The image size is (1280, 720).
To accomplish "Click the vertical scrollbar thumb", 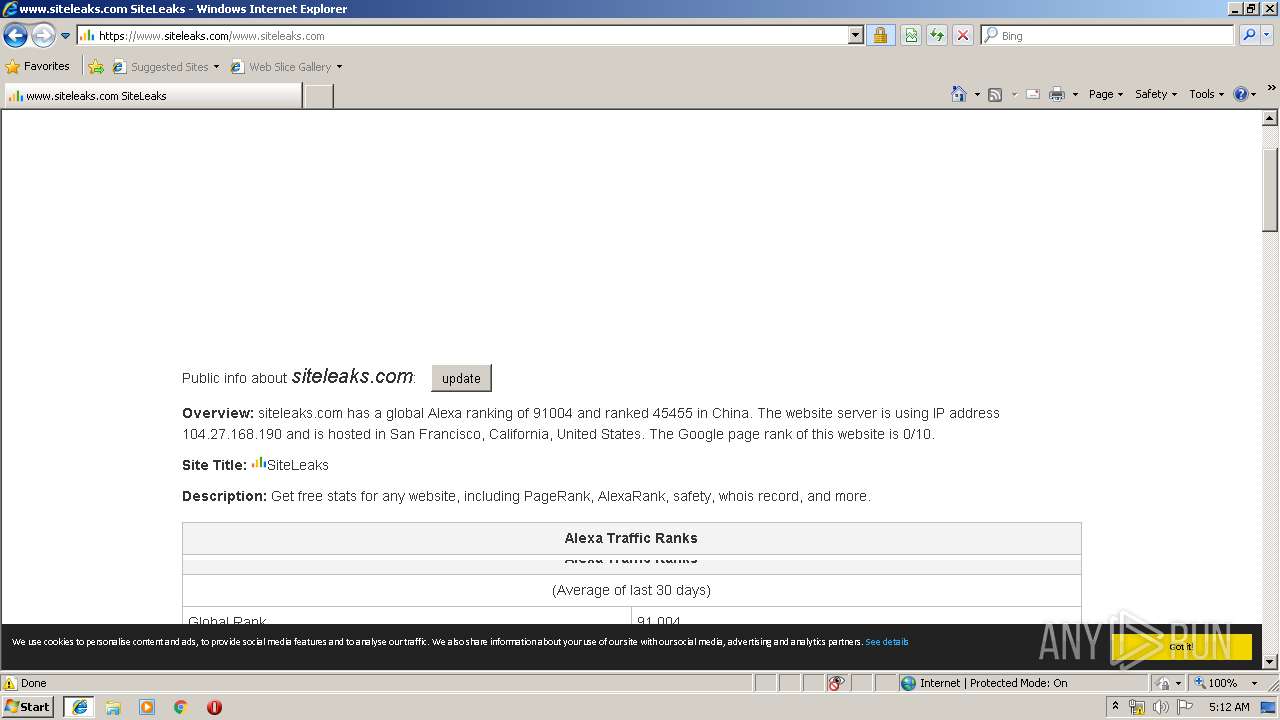I will (1270, 190).
